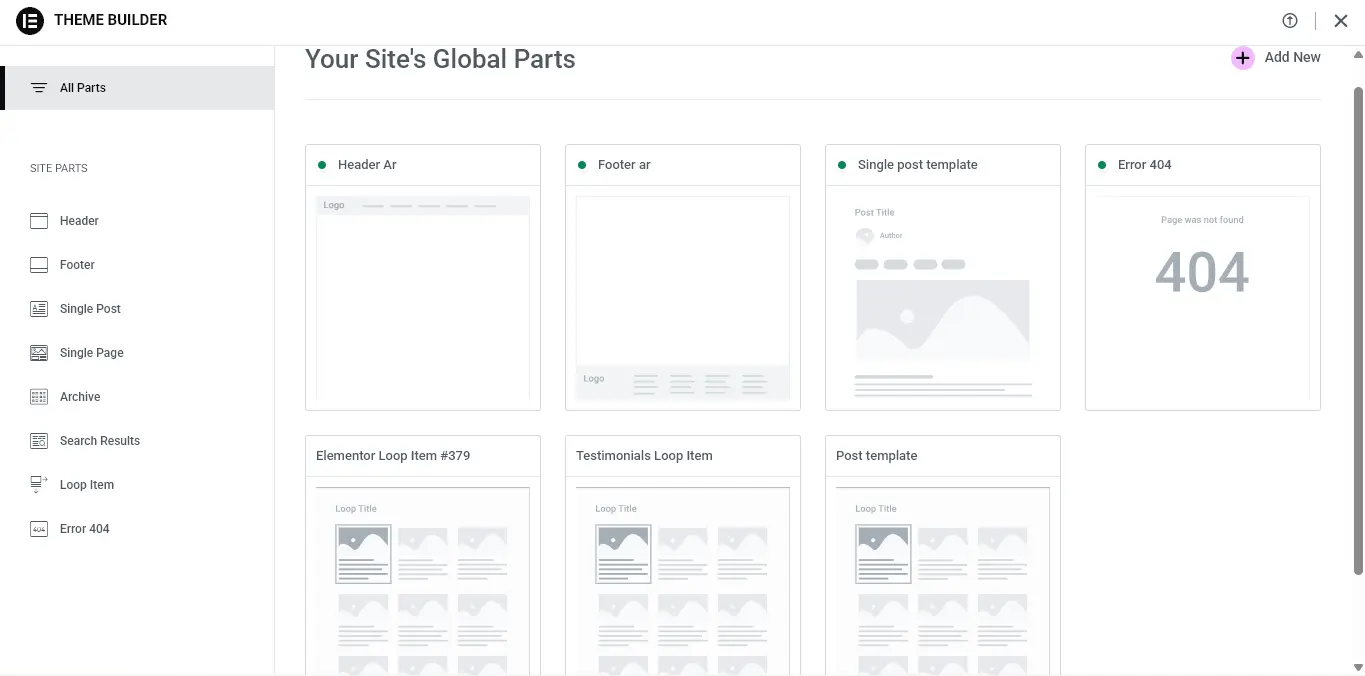This screenshot has height=676, width=1365.
Task: Click the pink plus Add New icon
Action: (x=1242, y=58)
